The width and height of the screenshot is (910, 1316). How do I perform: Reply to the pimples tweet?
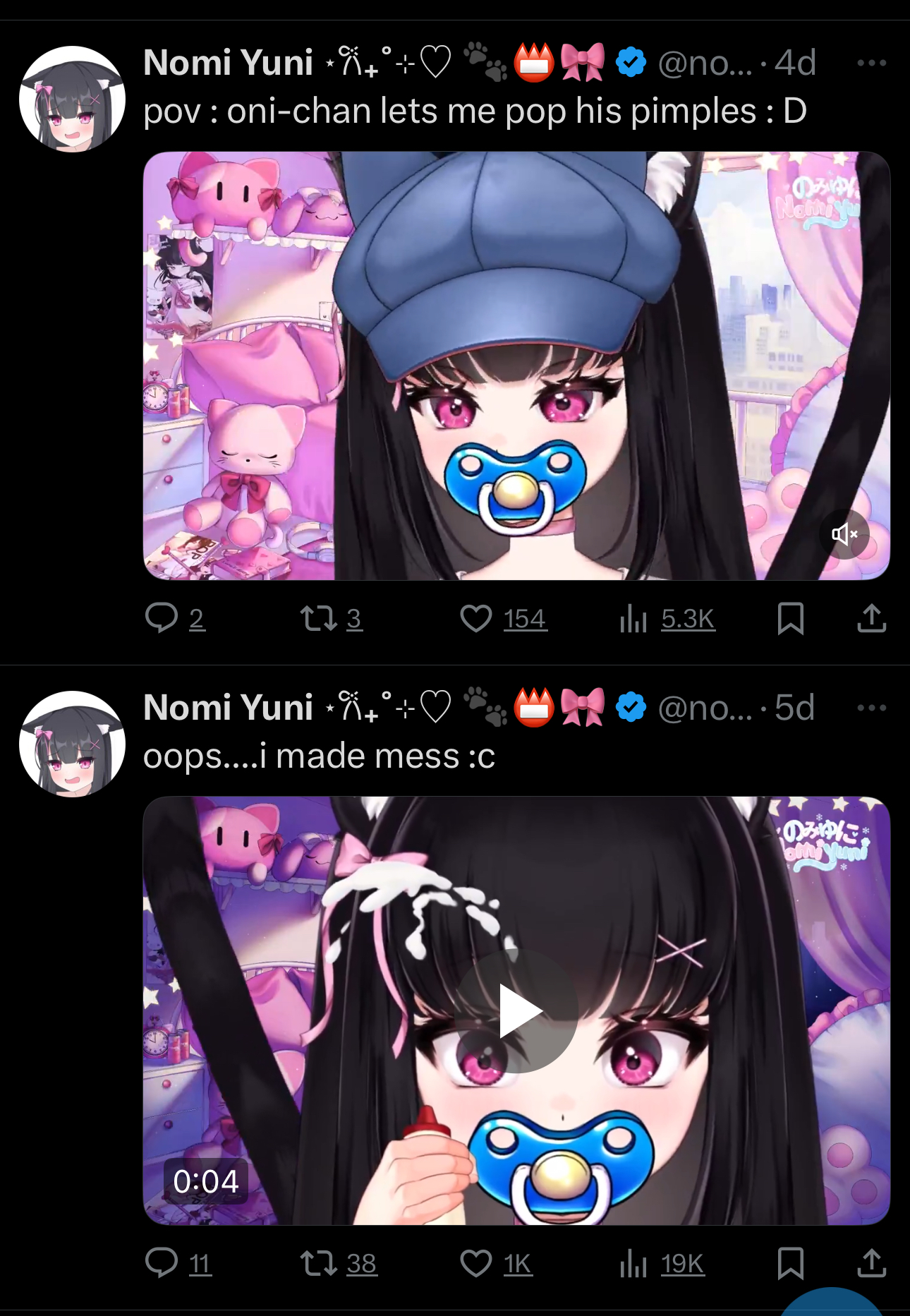[x=175, y=618]
